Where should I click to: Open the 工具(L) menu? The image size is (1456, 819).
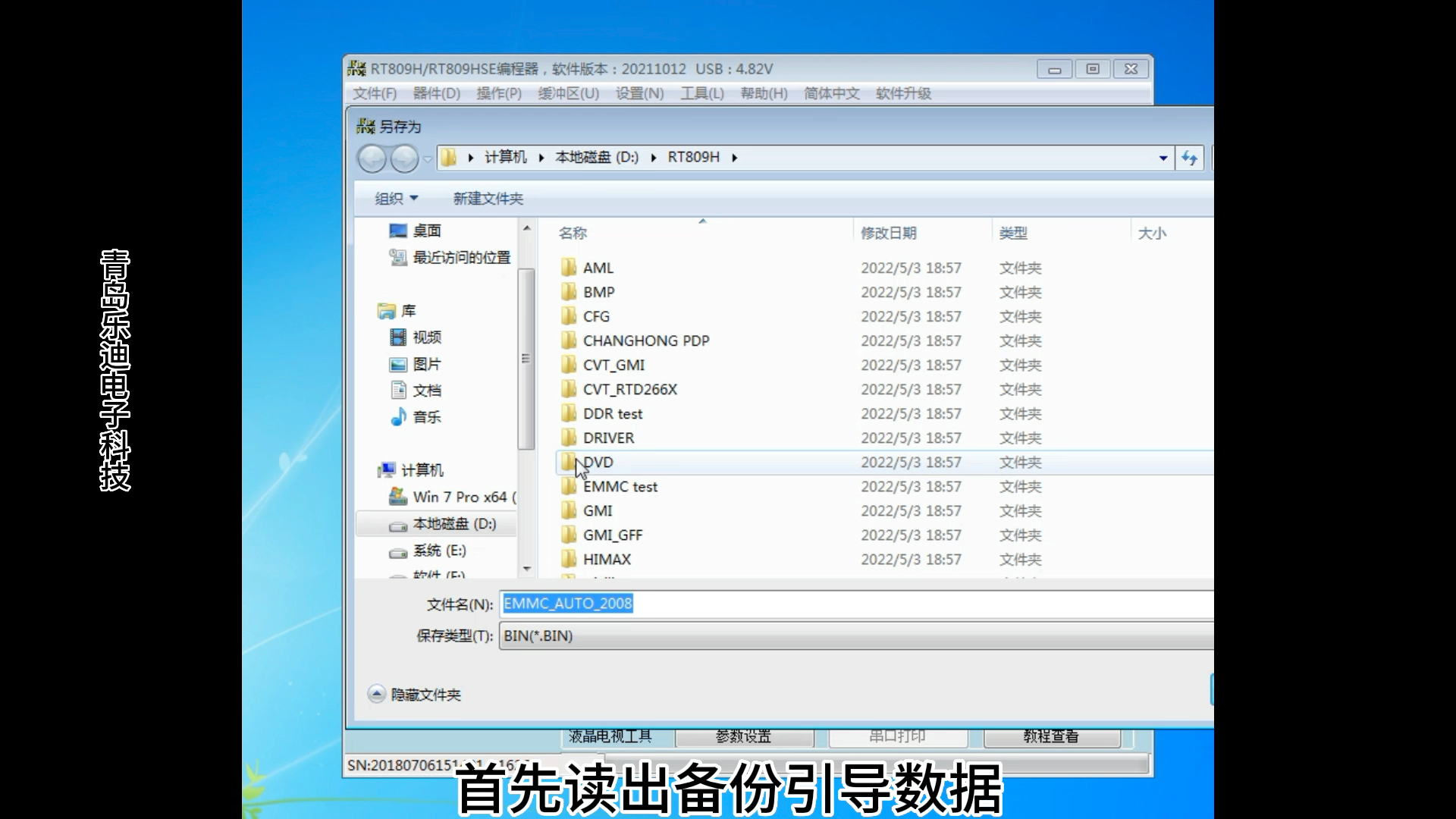tap(701, 93)
